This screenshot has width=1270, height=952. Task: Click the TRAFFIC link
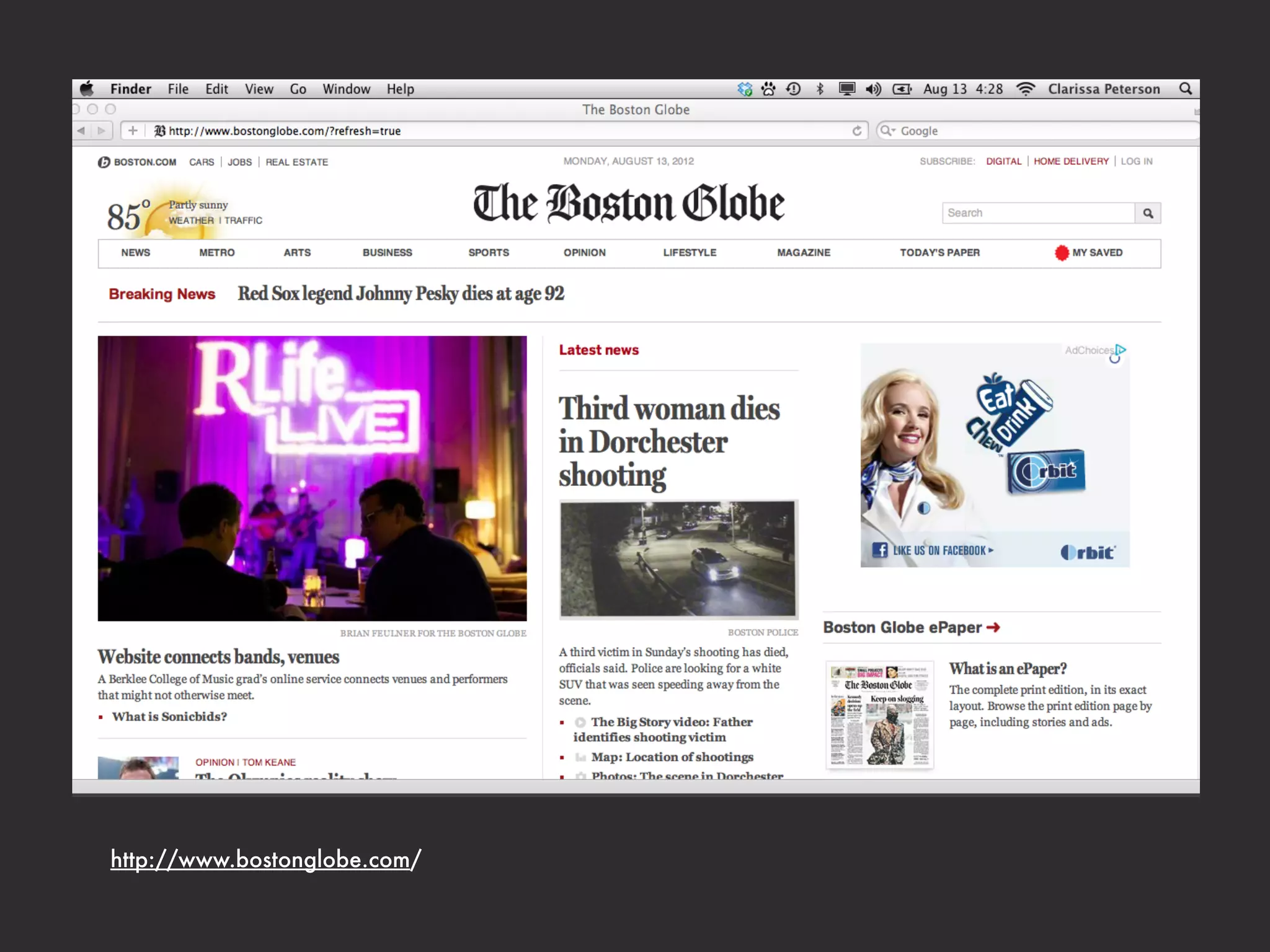[x=244, y=221]
